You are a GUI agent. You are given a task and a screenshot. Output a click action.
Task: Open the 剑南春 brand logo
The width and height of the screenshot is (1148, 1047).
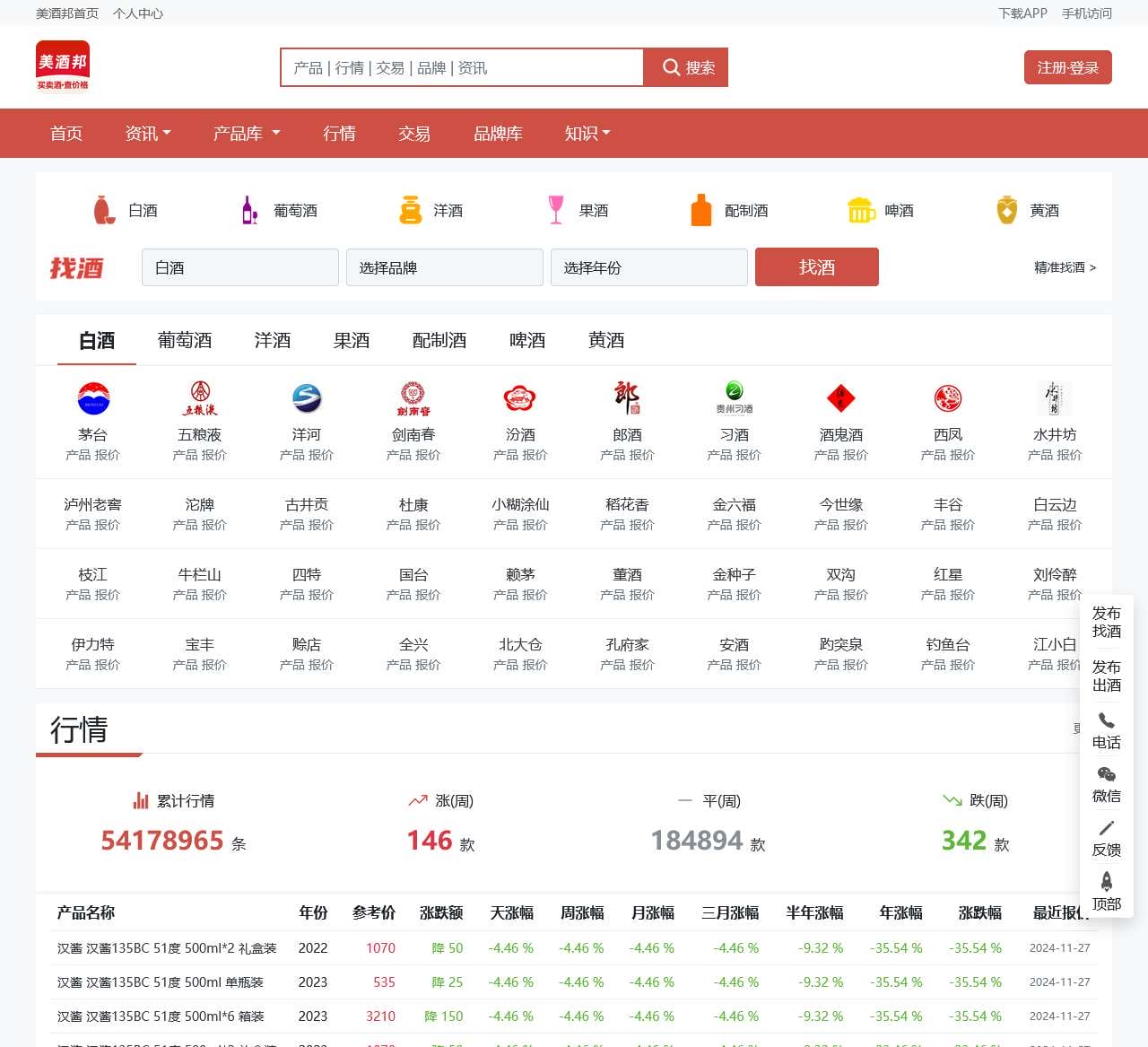click(x=413, y=398)
